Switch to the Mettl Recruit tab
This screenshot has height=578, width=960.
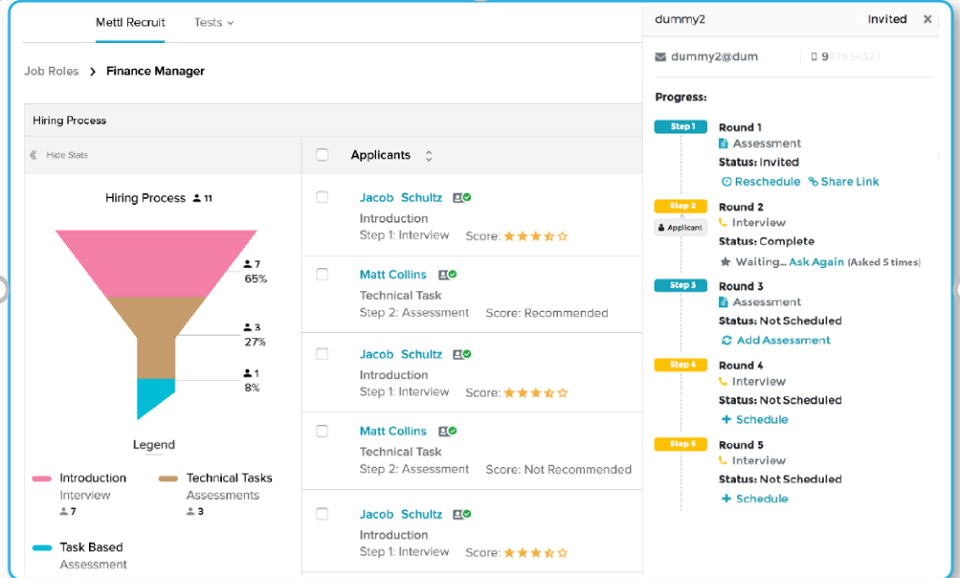tap(130, 22)
